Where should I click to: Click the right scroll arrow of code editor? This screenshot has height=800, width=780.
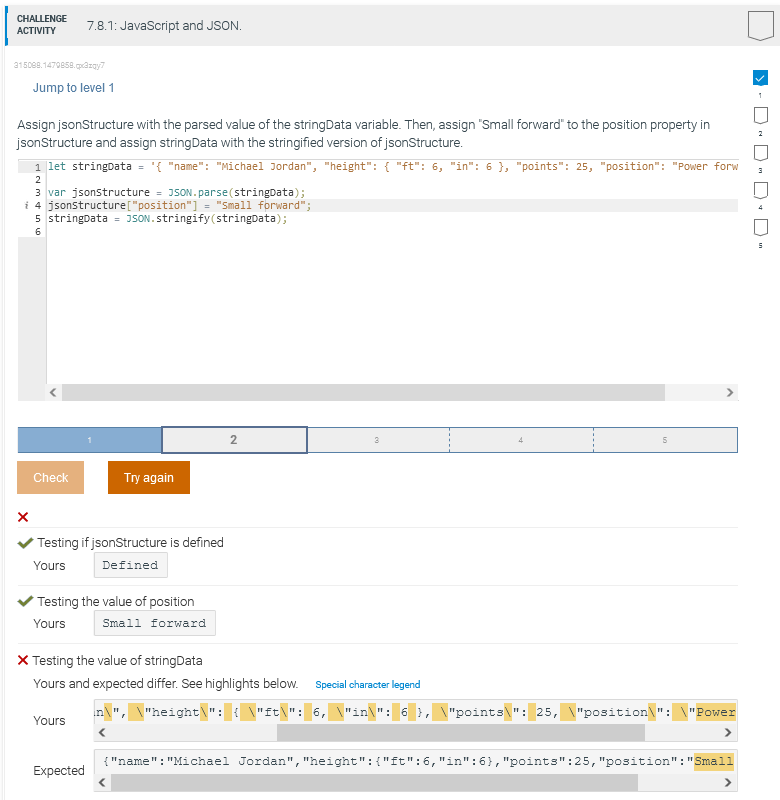click(729, 393)
